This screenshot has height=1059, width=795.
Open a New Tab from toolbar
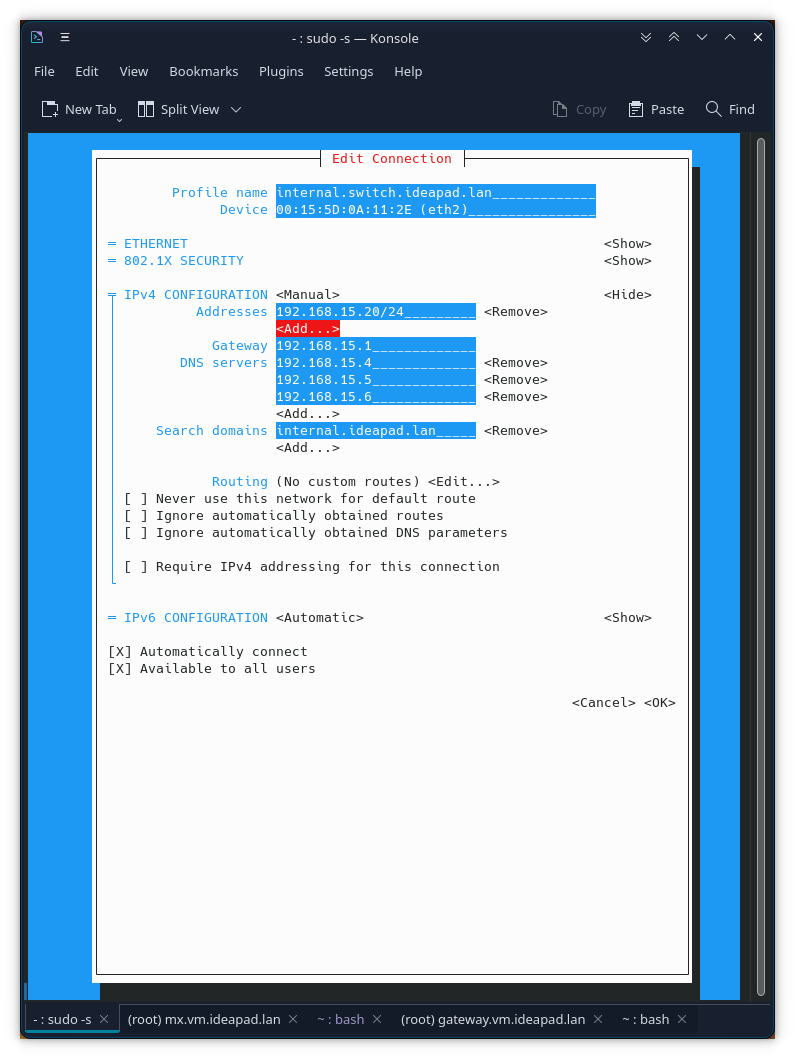pyautogui.click(x=80, y=109)
